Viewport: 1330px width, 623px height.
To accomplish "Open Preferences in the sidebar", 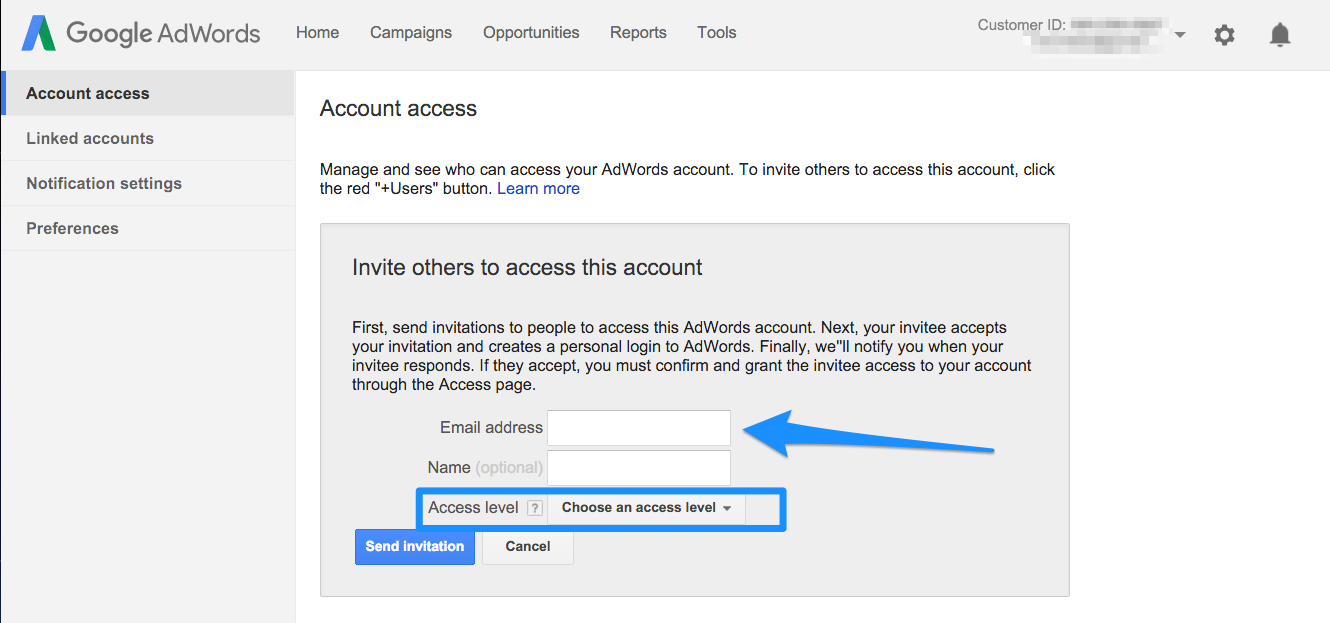I will 148,228.
